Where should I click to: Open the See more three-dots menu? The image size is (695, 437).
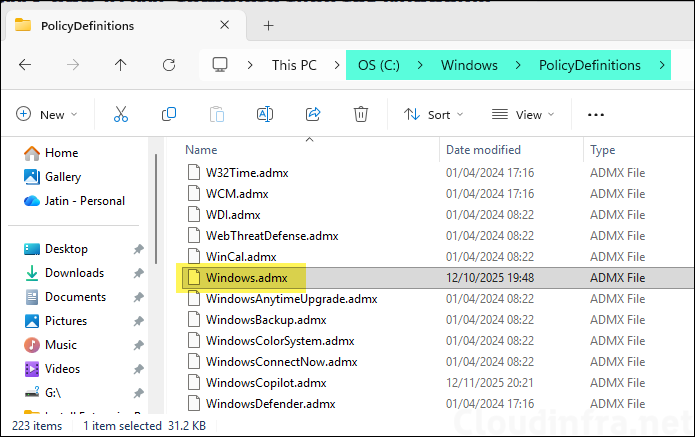click(596, 115)
